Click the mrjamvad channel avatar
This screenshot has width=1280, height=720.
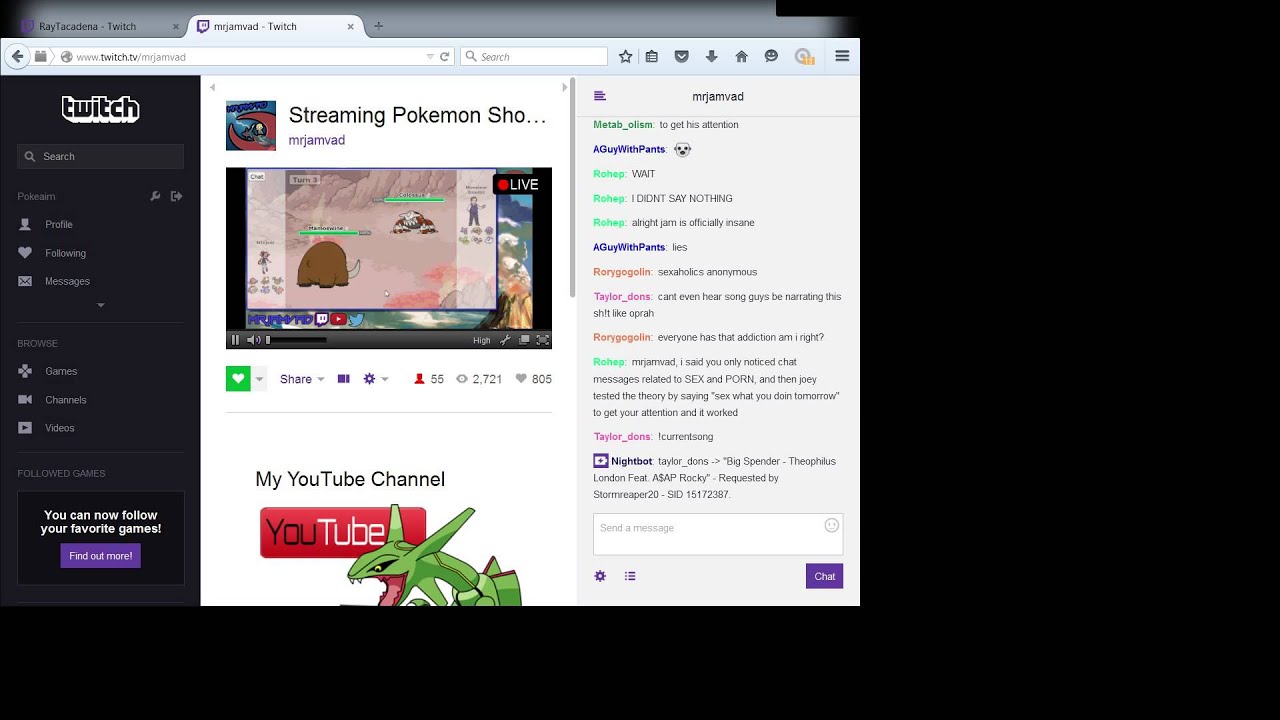[x=251, y=125]
